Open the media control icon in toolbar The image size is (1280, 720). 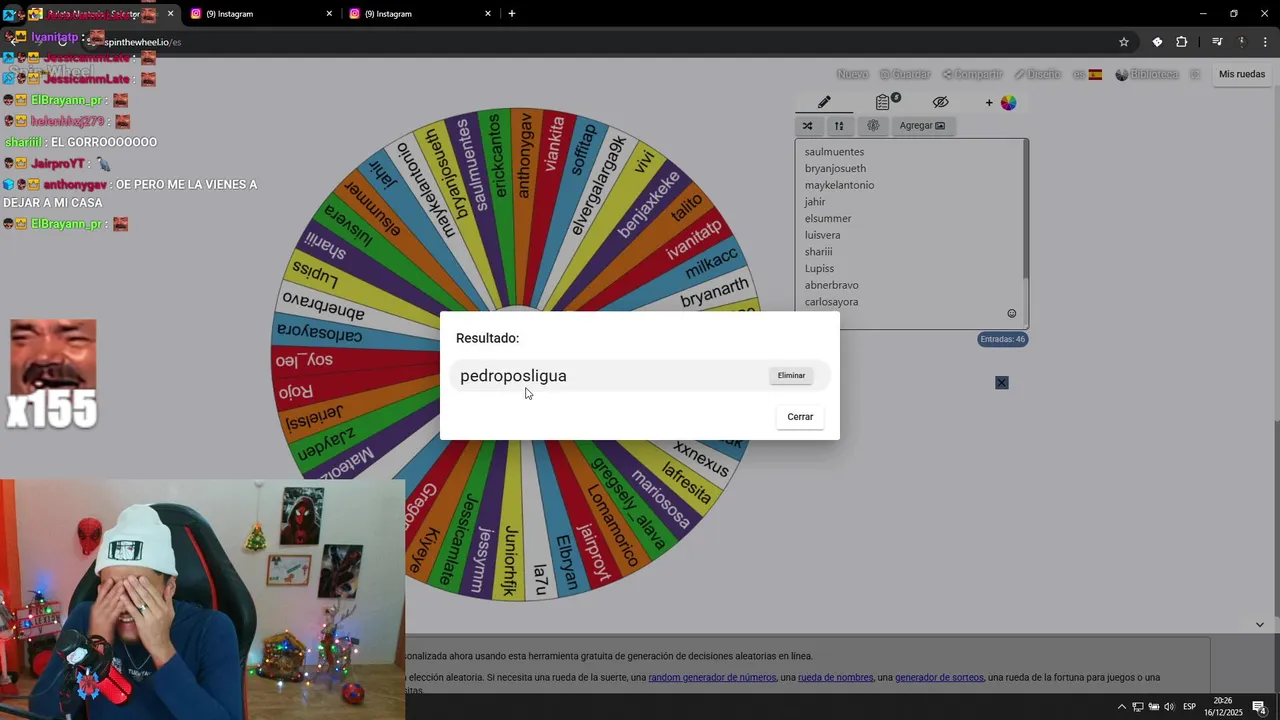point(1217,42)
